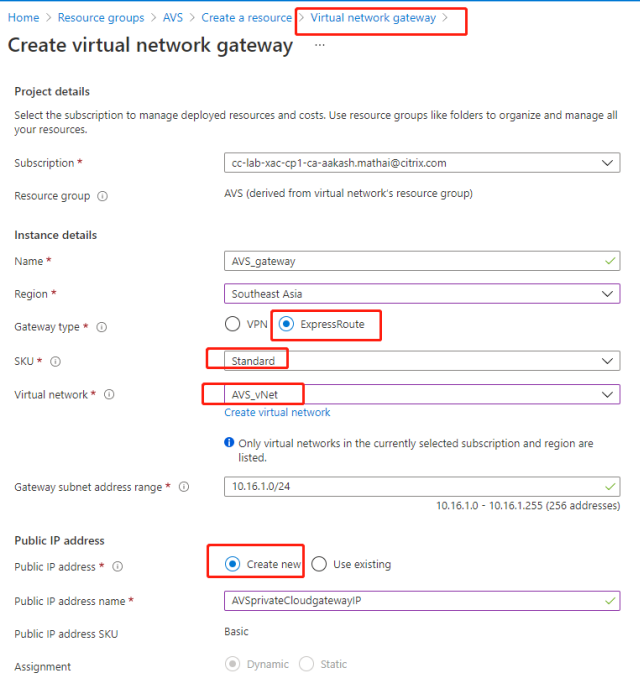This screenshot has height=685, width=640.
Task: Click the info icon beside Resource group
Action: tap(103, 196)
